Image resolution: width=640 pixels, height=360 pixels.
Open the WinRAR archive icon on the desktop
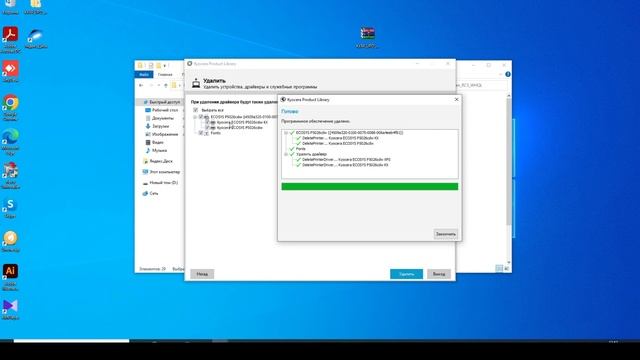tap(367, 37)
